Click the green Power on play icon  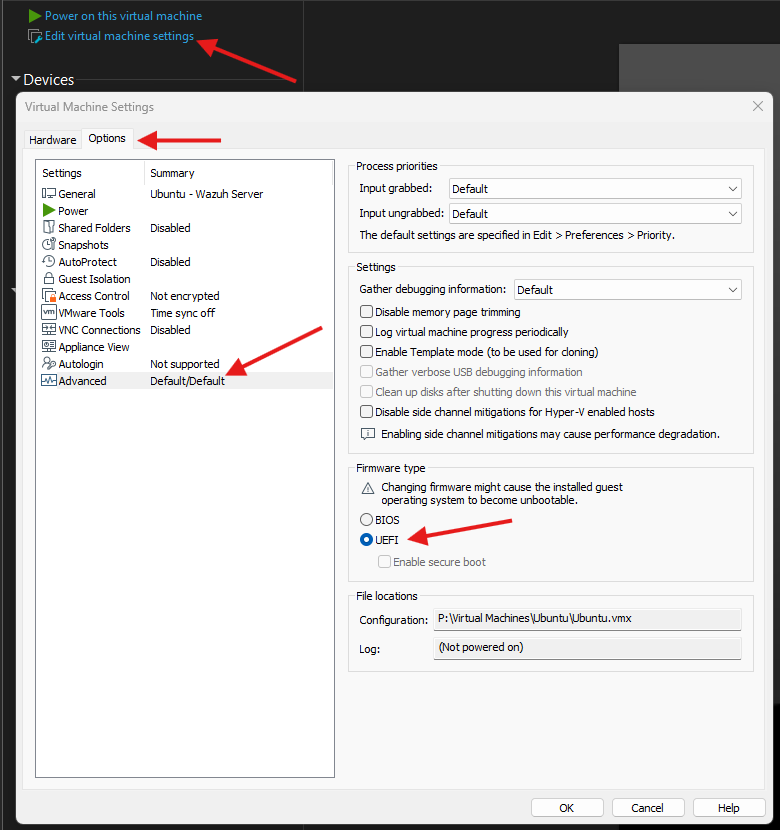pos(34,16)
